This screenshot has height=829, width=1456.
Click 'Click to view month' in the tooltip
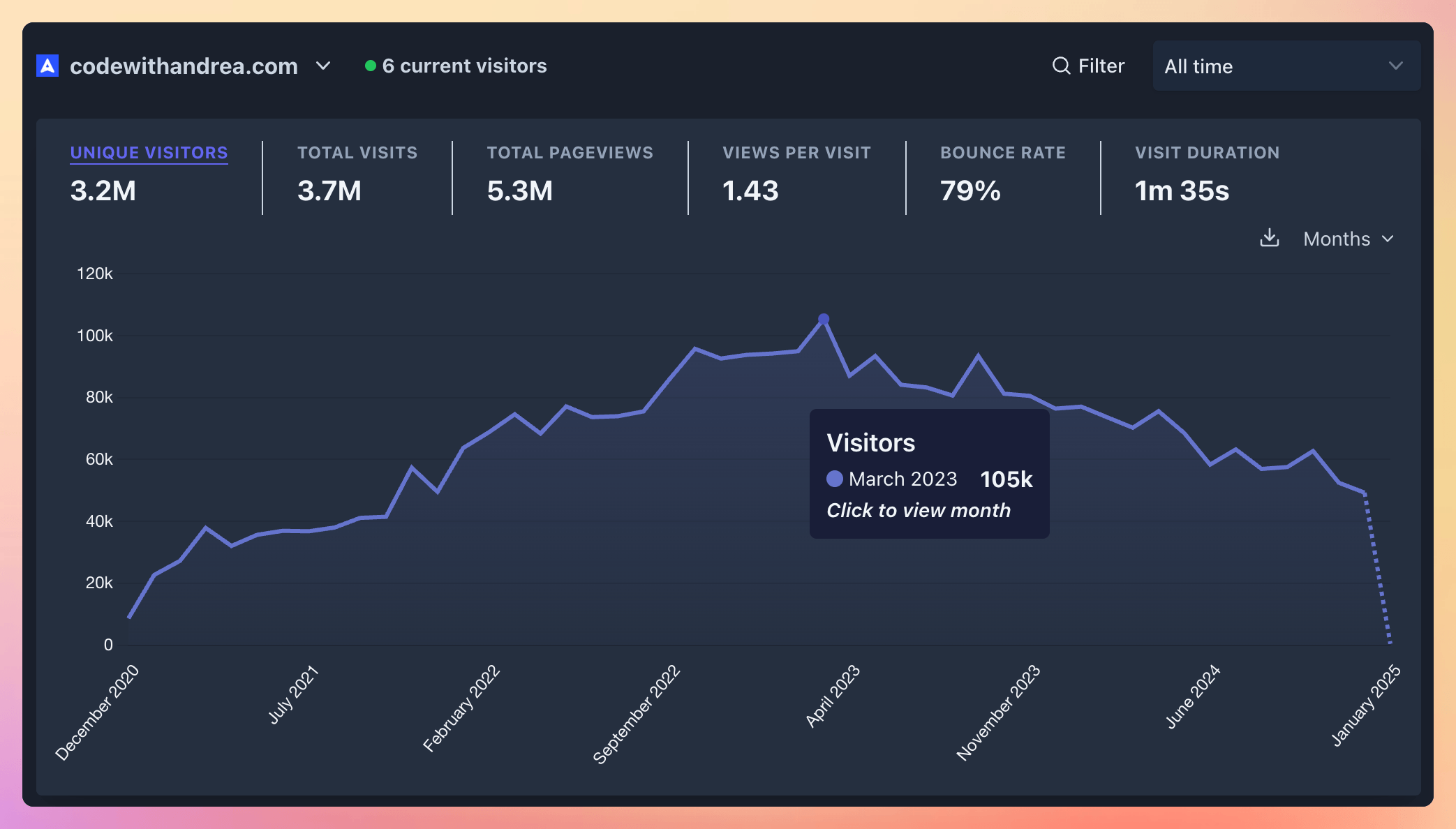(x=919, y=510)
